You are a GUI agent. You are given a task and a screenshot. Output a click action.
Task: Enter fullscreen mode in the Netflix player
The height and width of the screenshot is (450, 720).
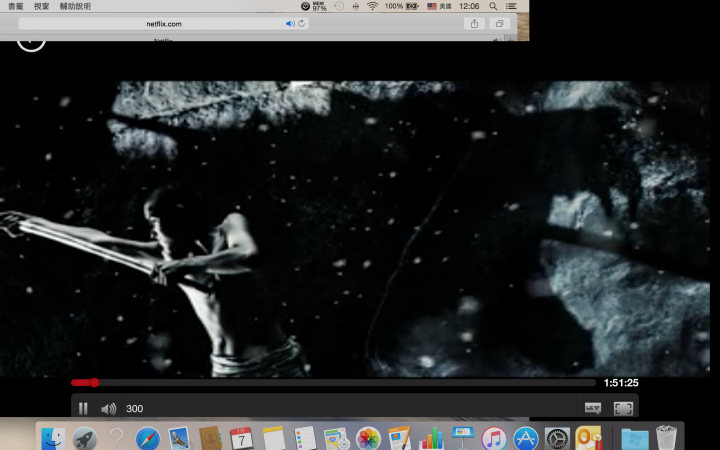pos(623,408)
